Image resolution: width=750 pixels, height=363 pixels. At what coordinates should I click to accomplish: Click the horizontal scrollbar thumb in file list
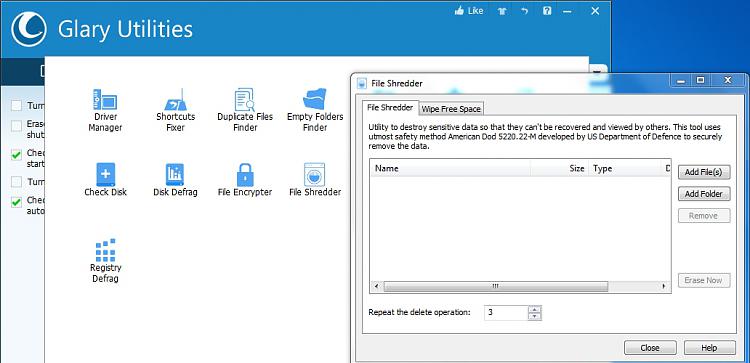[x=496, y=286]
